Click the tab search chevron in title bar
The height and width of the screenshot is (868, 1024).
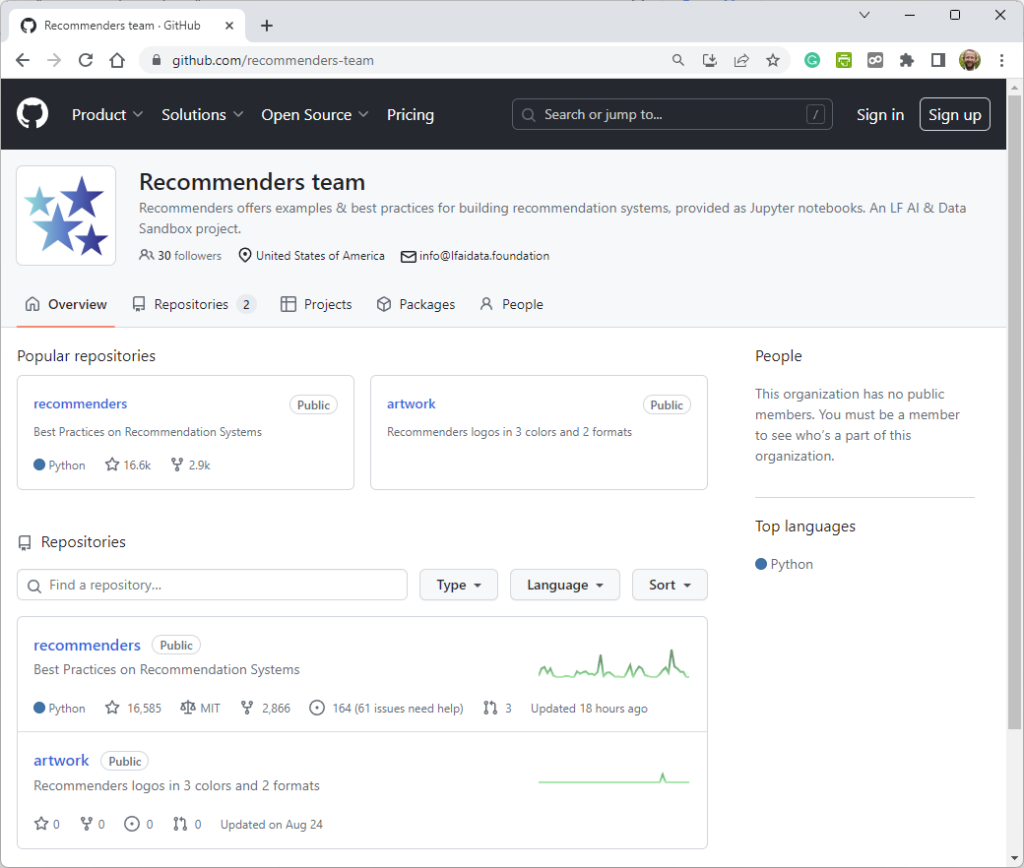(864, 15)
